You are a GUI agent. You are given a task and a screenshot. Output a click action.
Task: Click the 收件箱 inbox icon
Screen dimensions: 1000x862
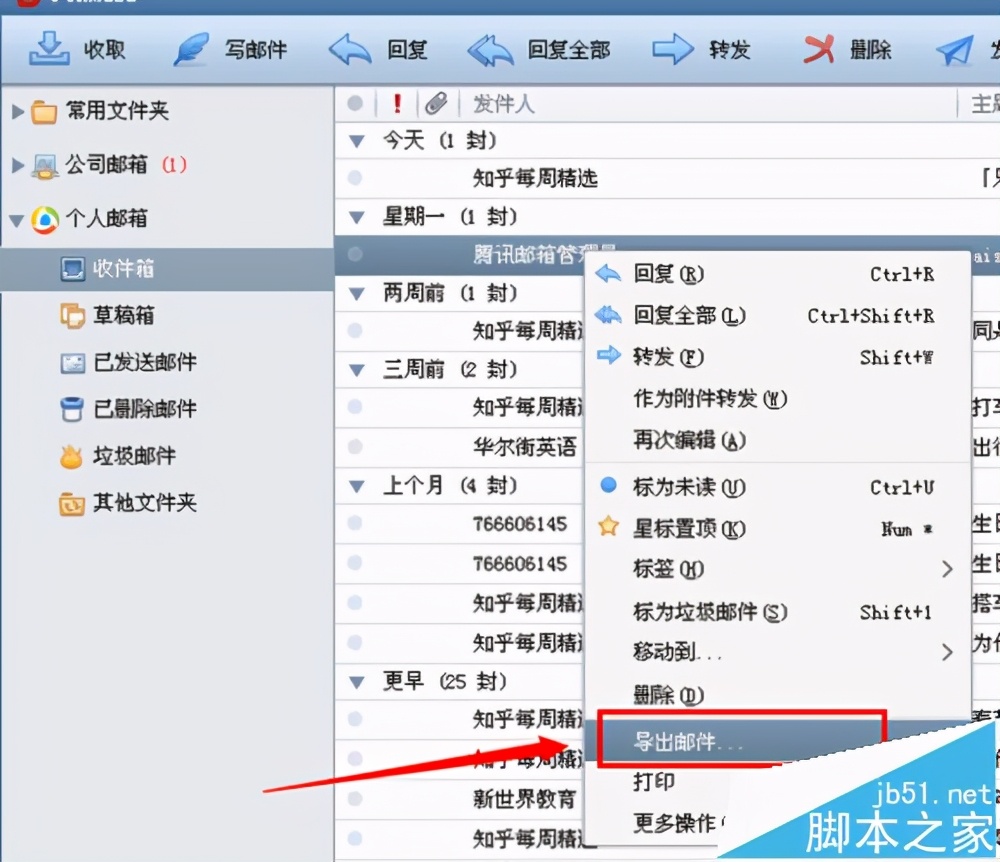coord(72,268)
